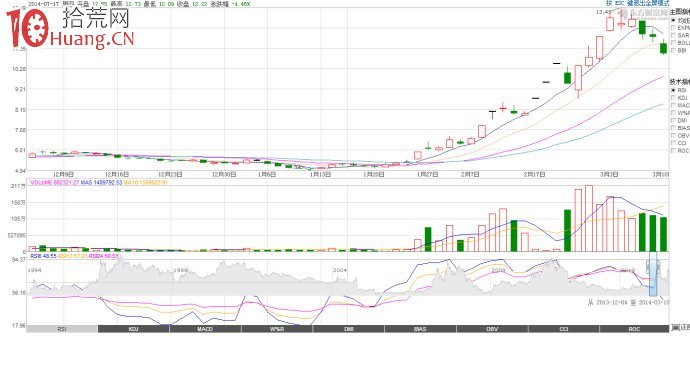Click the 7.08 price axis value
The width and height of the screenshot is (690, 387).
pos(21,130)
